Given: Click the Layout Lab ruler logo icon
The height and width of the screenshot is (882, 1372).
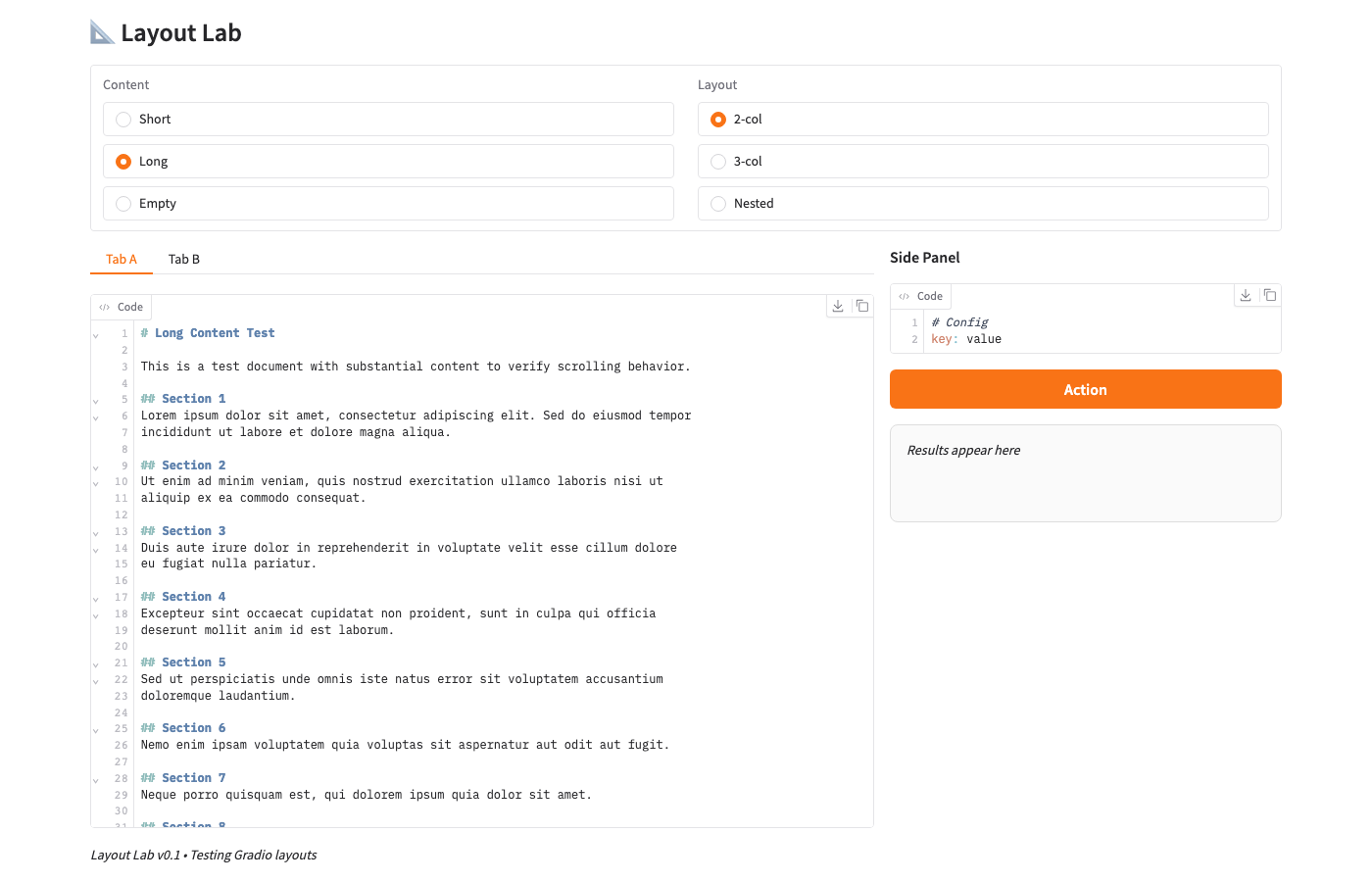Looking at the screenshot, I should coord(102,32).
